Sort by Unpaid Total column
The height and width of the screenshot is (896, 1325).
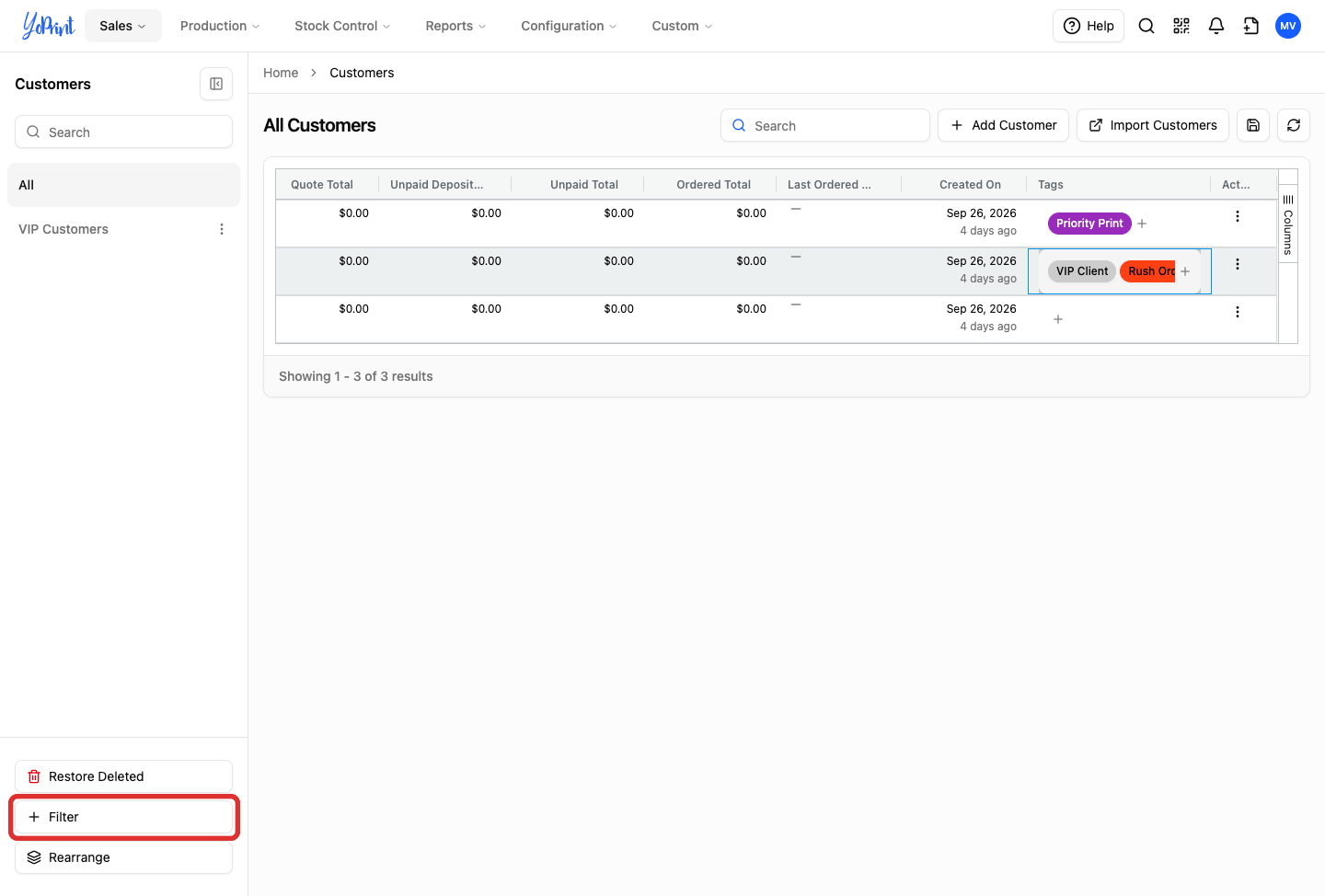584,185
